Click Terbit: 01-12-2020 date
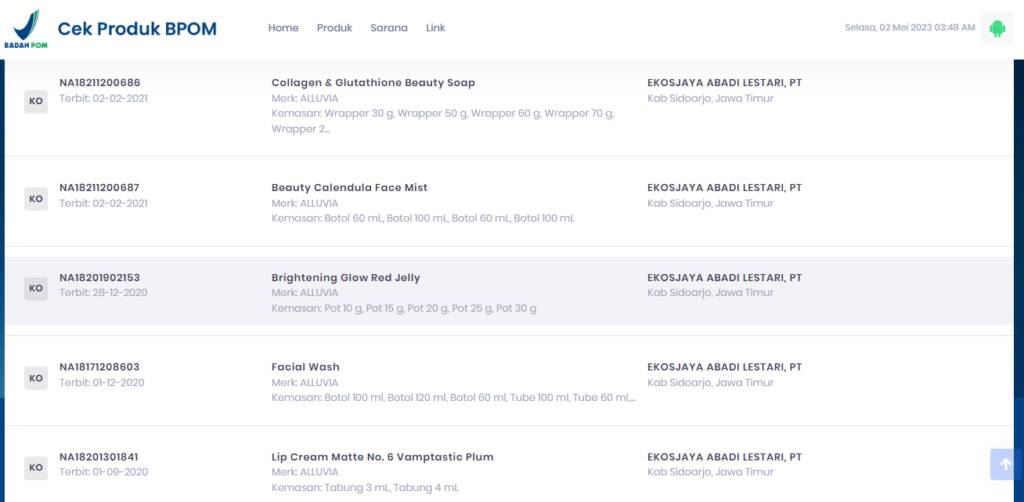 (x=102, y=383)
